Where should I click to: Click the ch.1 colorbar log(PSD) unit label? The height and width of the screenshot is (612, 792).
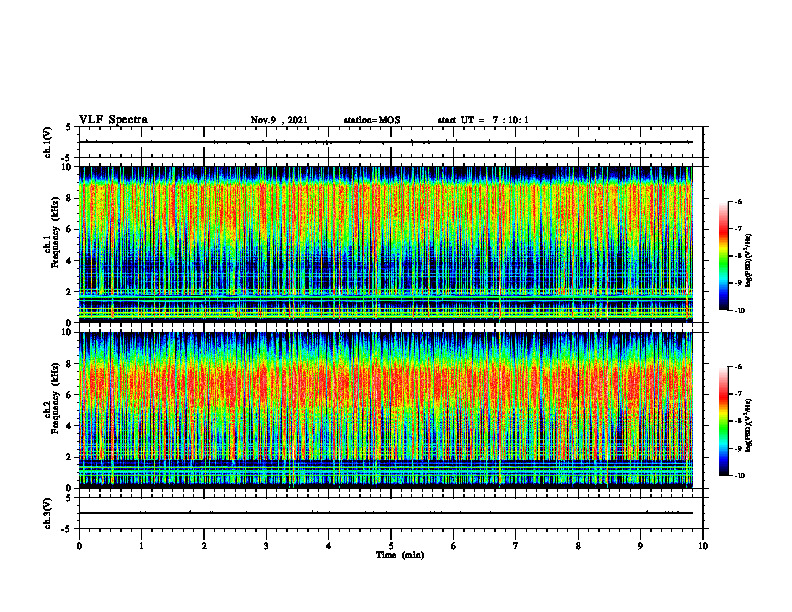749,261
